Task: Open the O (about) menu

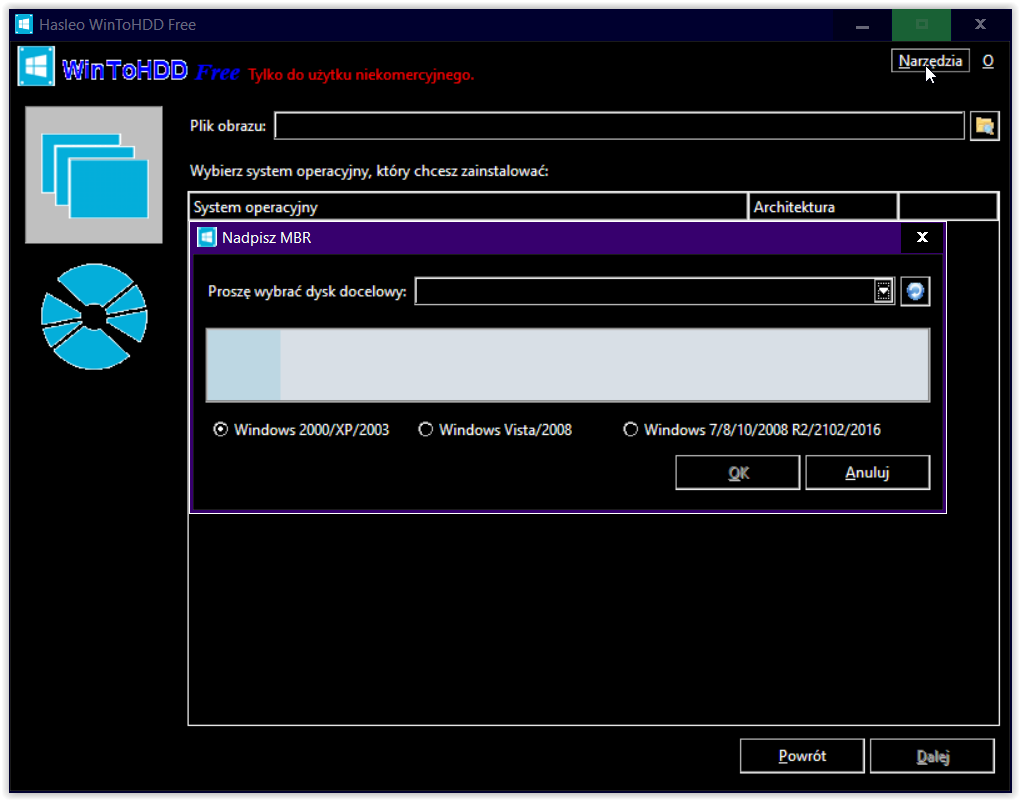Action: coord(987,61)
